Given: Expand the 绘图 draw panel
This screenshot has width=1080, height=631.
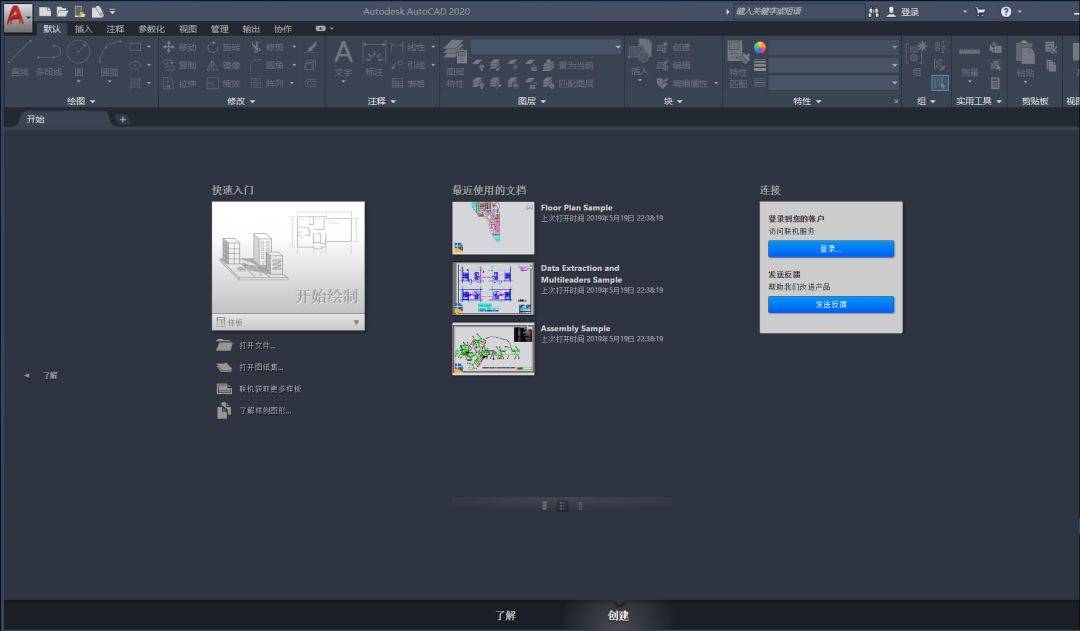Looking at the screenshot, I should tap(81, 101).
